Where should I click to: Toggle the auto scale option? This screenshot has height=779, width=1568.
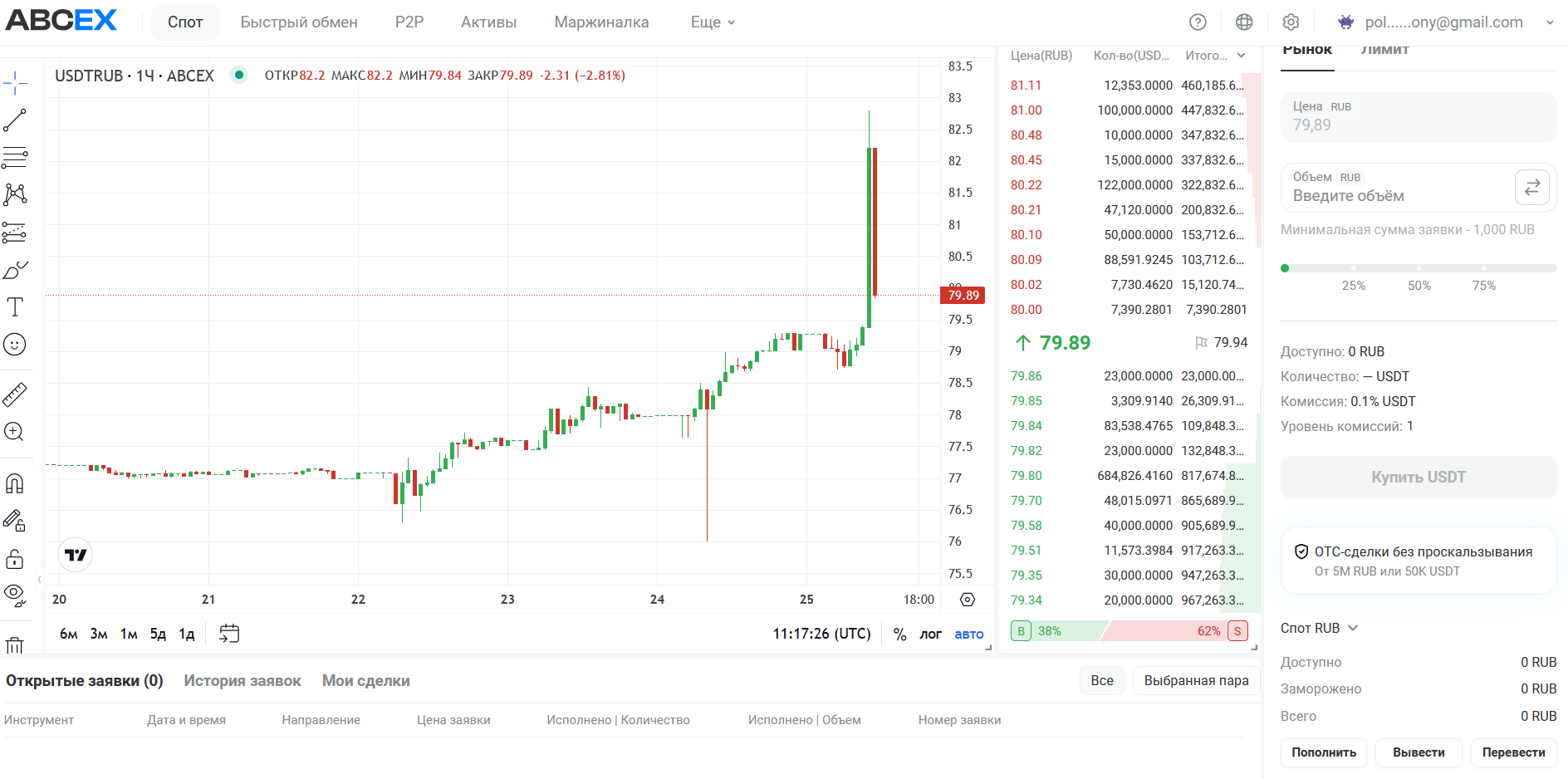point(969,634)
